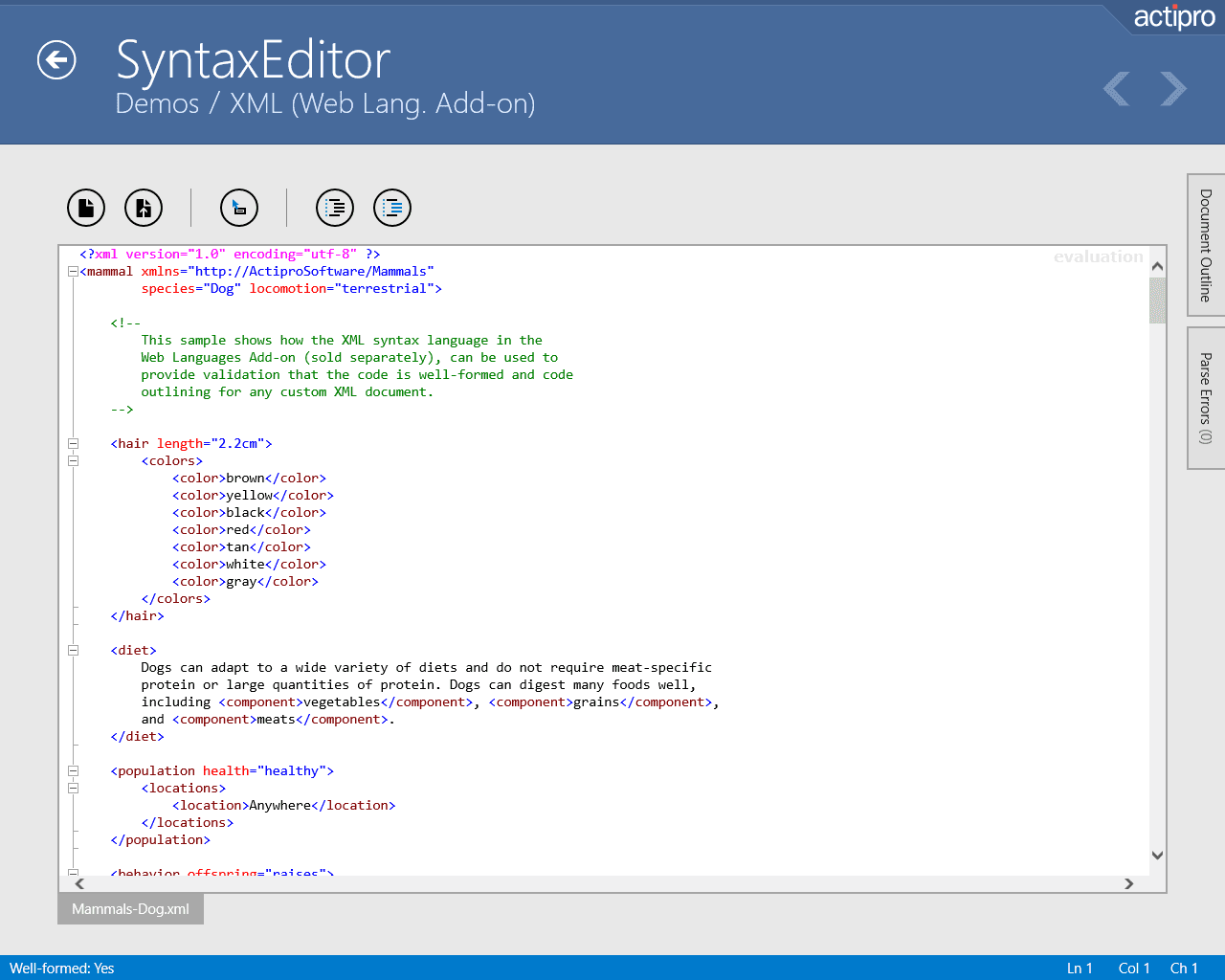Click the vertical scrollbar down arrow
This screenshot has width=1225, height=980.
1158,856
